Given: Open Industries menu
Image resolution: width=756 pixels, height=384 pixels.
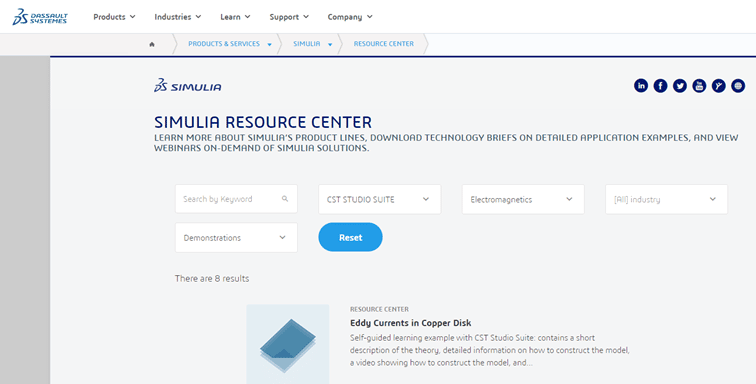Looking at the screenshot, I should coord(178,17).
